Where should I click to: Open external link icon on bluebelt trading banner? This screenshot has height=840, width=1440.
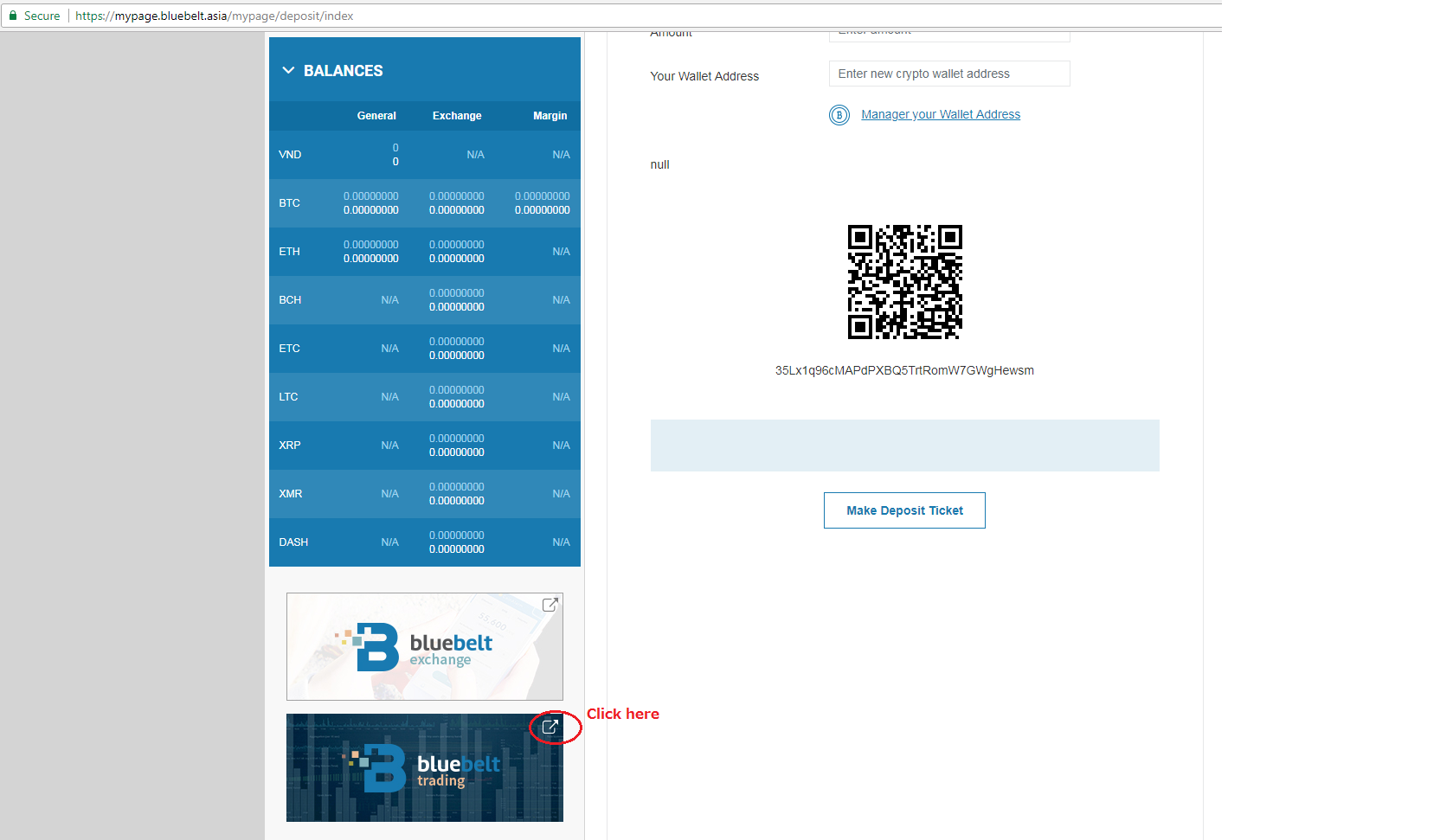550,727
